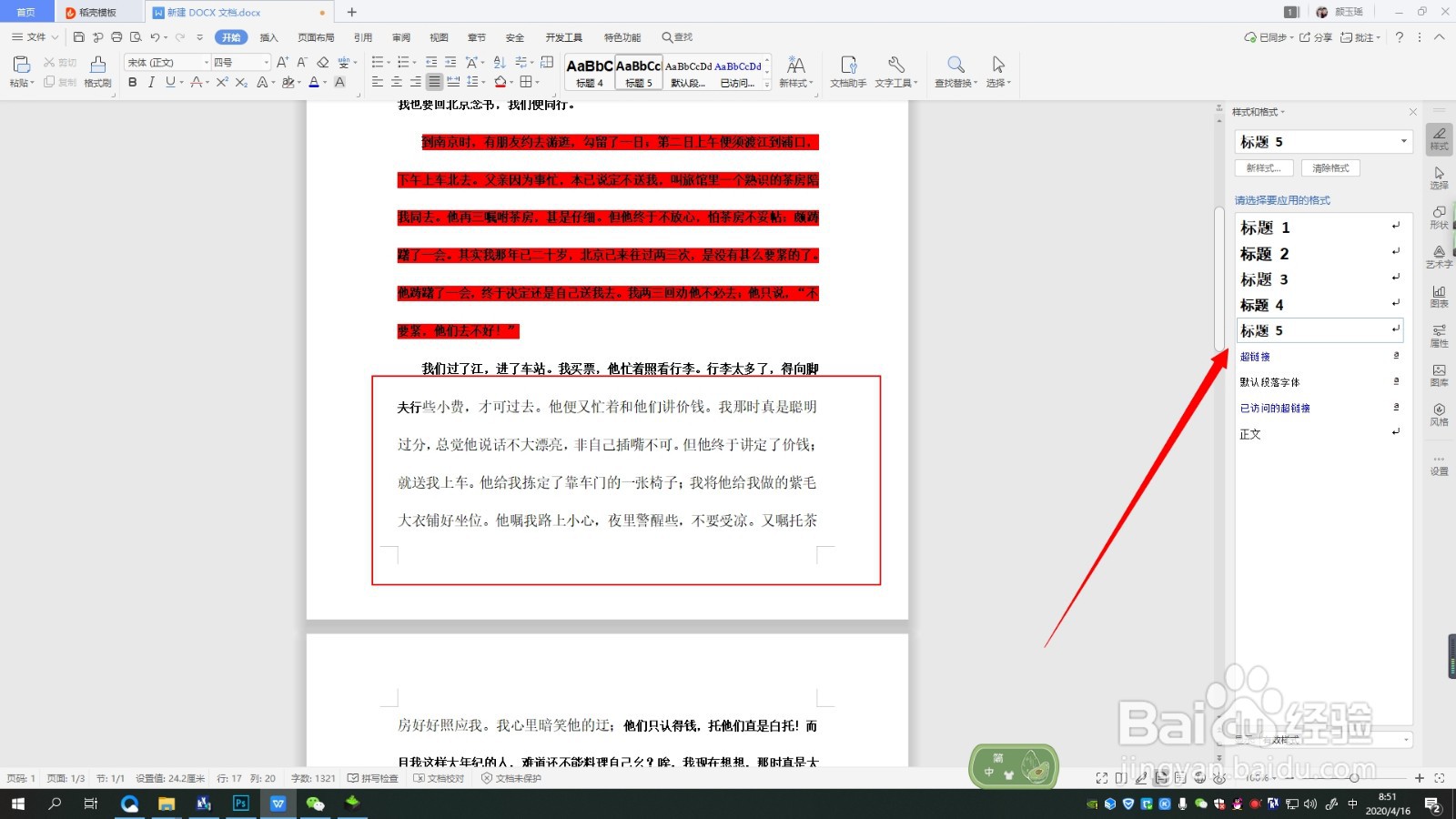Apply the 正文 style in list
1456x819 pixels.
click(x=1319, y=434)
